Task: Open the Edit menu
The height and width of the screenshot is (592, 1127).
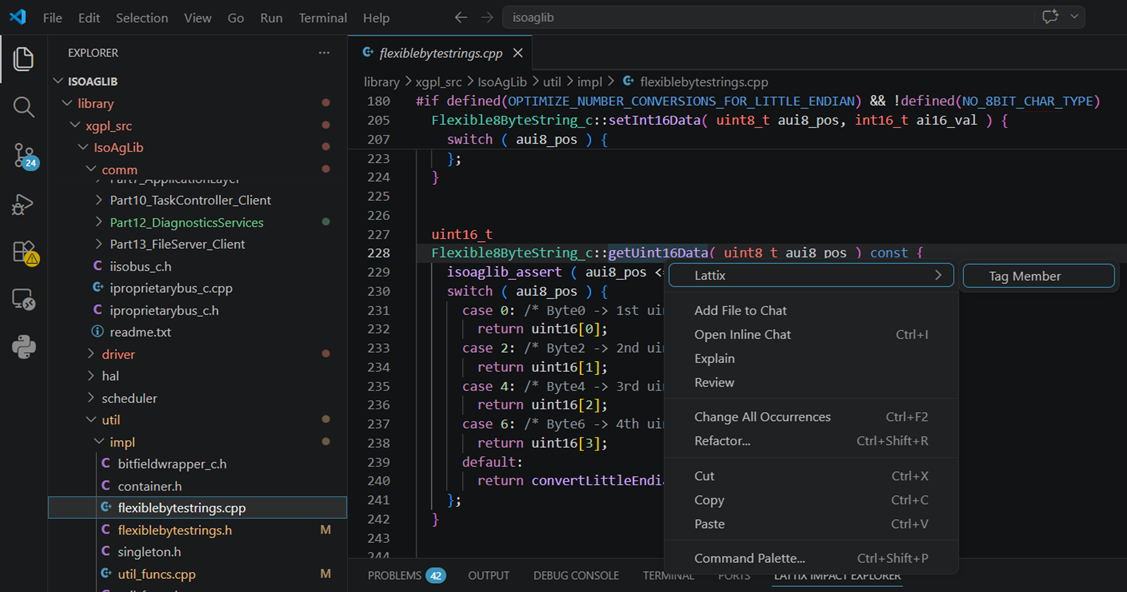Action: tap(89, 17)
